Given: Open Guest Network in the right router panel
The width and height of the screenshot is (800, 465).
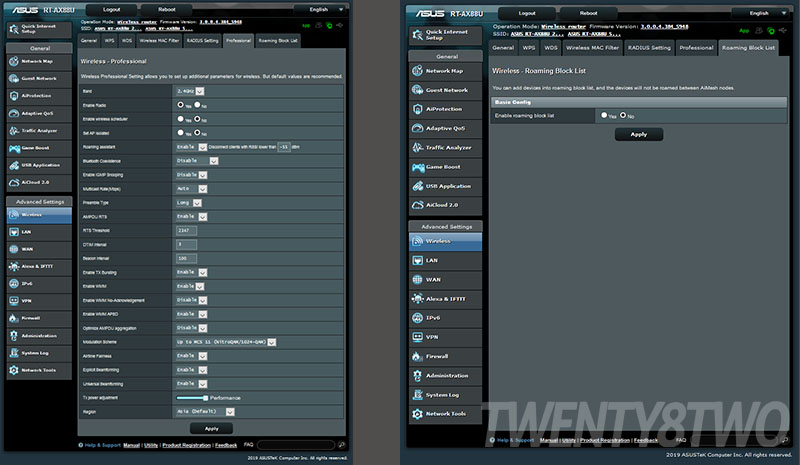Looking at the screenshot, I should point(445,90).
